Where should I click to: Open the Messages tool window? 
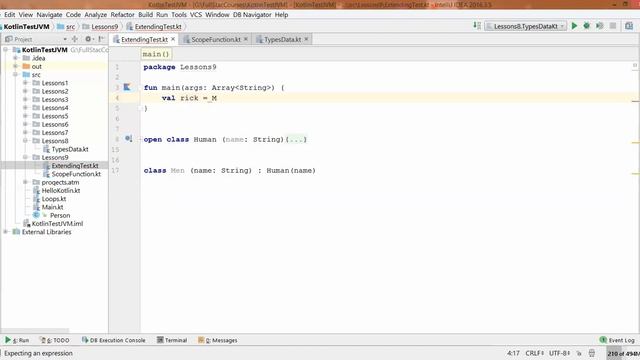[x=218, y=340]
